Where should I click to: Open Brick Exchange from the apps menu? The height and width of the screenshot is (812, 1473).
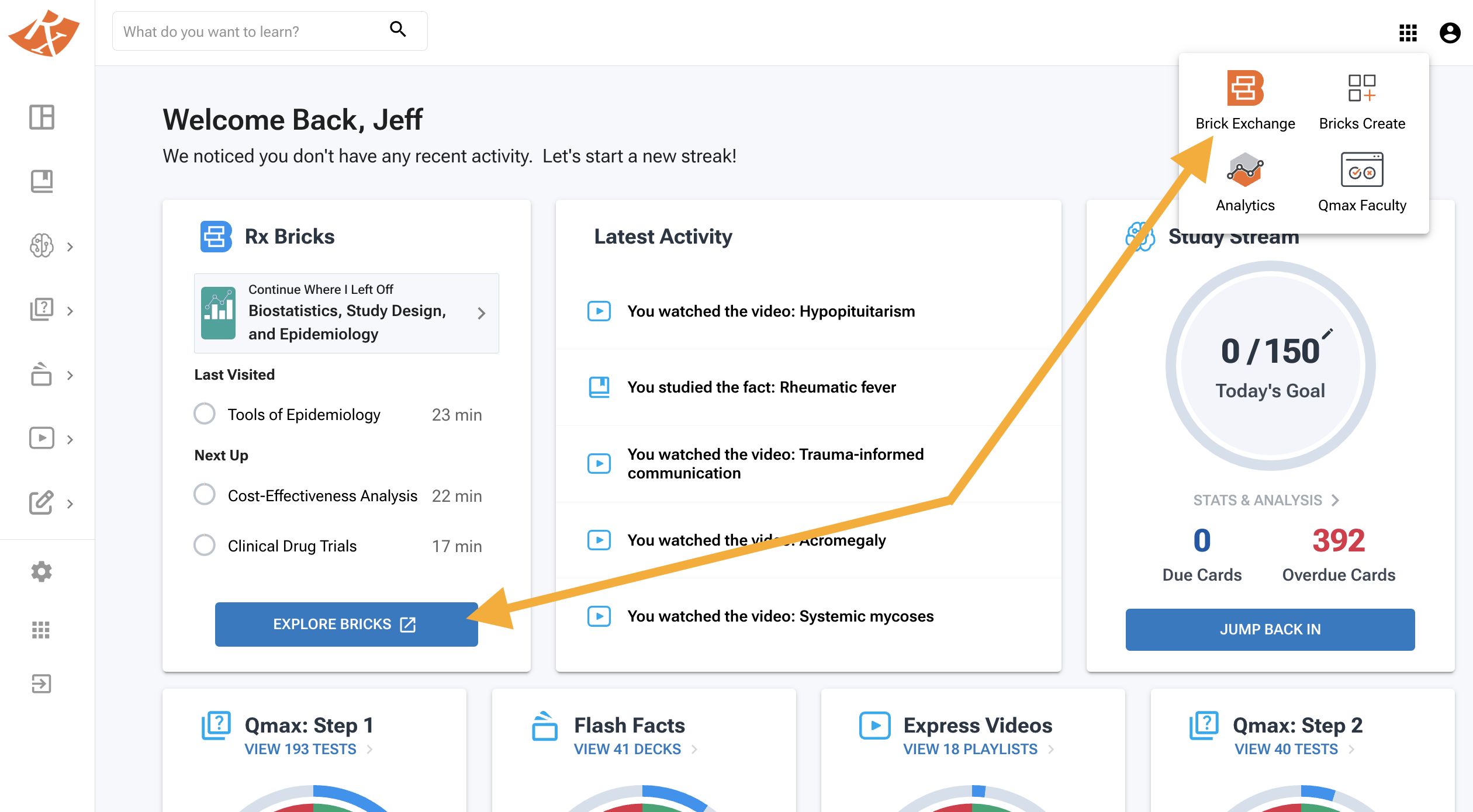1245,100
